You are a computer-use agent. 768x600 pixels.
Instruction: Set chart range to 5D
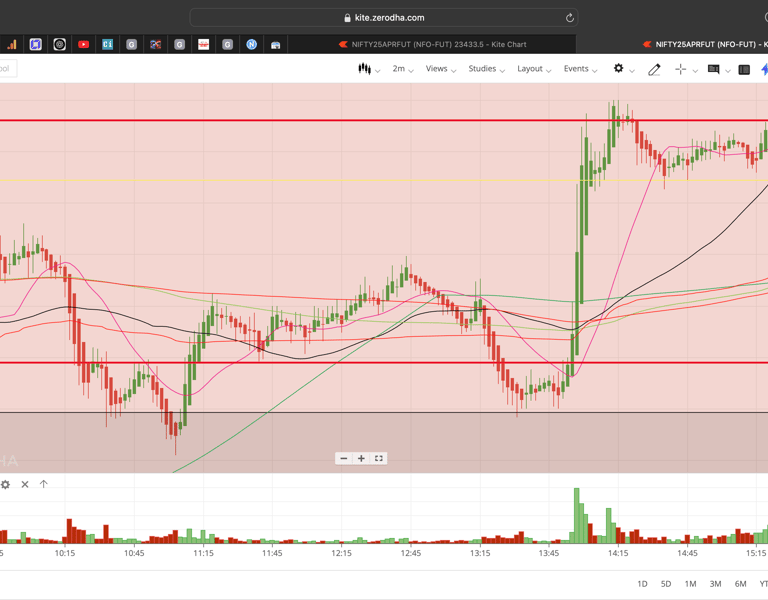pos(666,584)
